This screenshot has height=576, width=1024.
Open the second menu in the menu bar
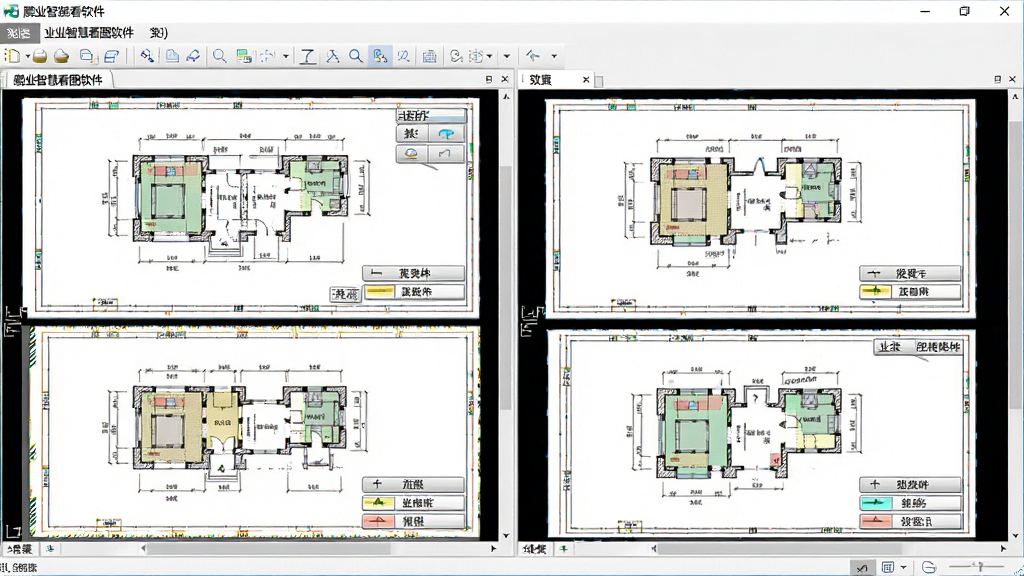pos(89,33)
